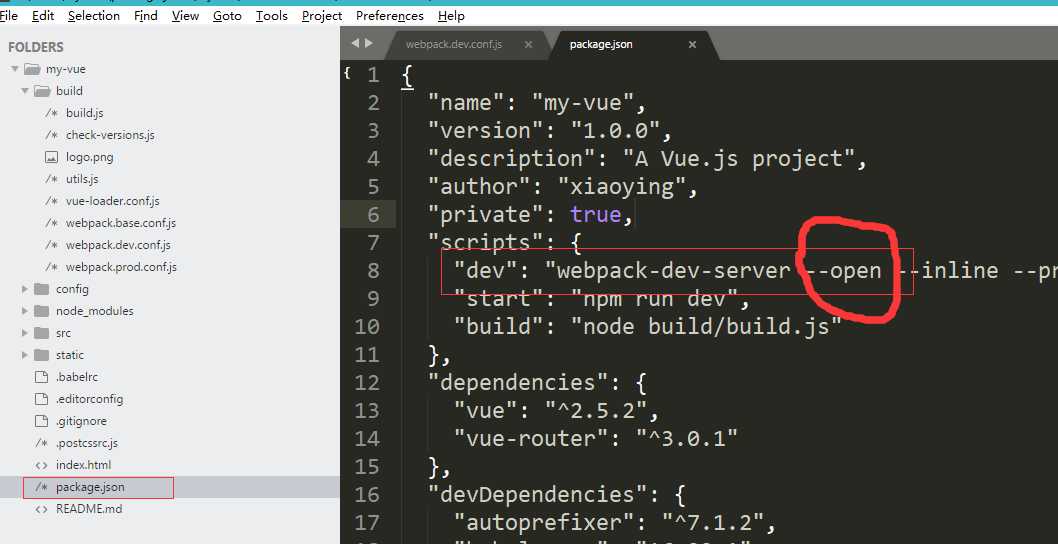Click the build.js file type icon
The image size is (1058, 544).
pos(51,113)
